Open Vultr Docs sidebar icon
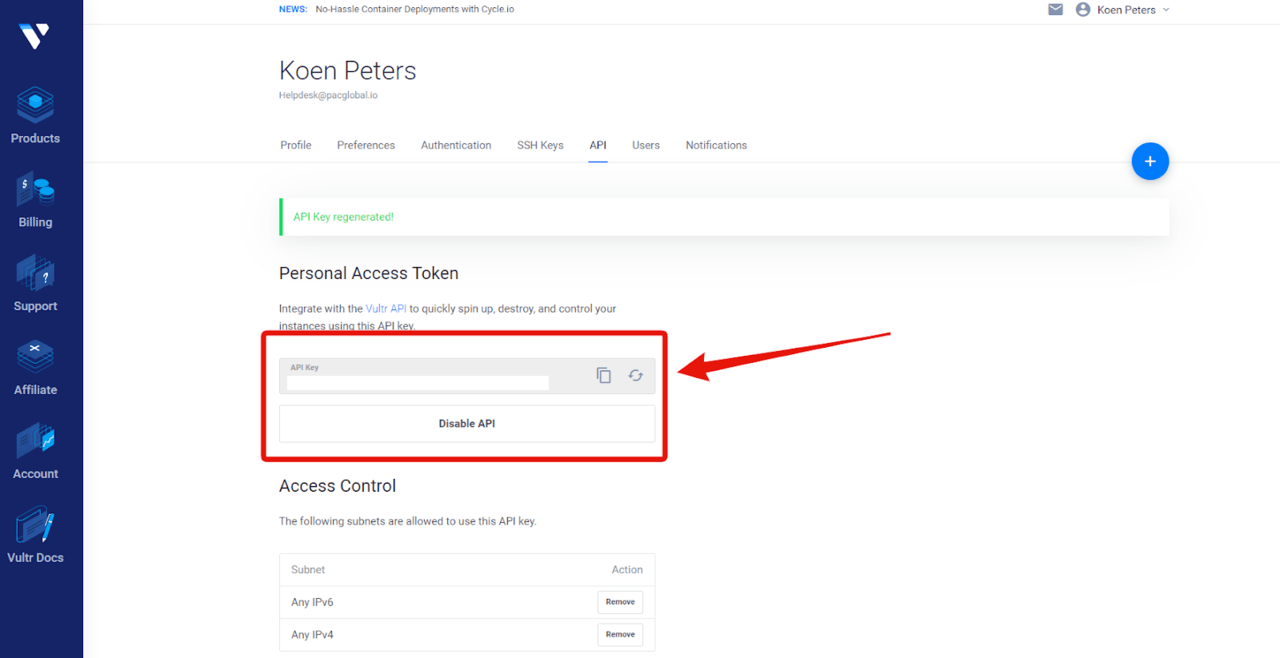Image resolution: width=1280 pixels, height=658 pixels. tap(35, 525)
